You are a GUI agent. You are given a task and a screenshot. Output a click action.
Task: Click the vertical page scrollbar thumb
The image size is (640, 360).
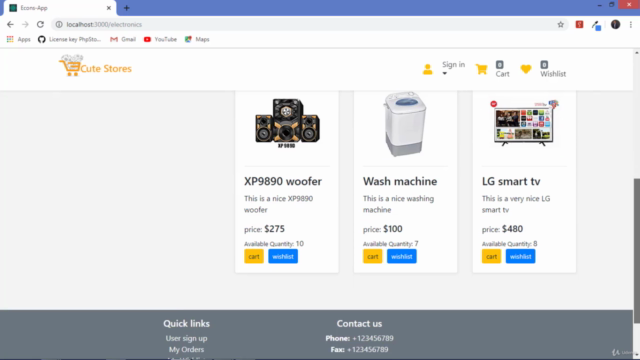[637, 250]
